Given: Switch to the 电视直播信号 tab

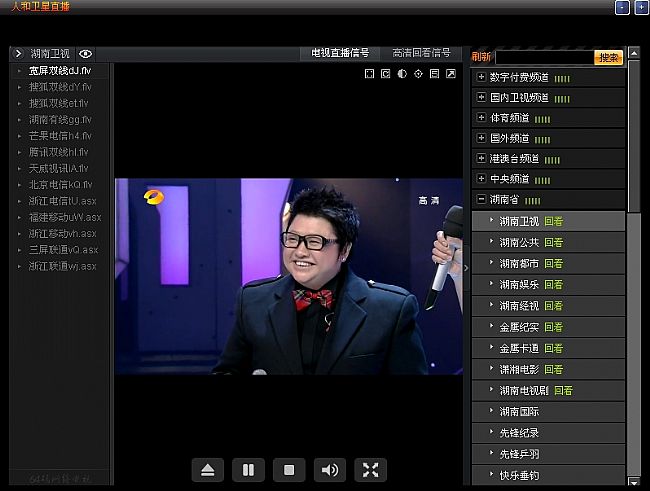Looking at the screenshot, I should [x=340, y=53].
